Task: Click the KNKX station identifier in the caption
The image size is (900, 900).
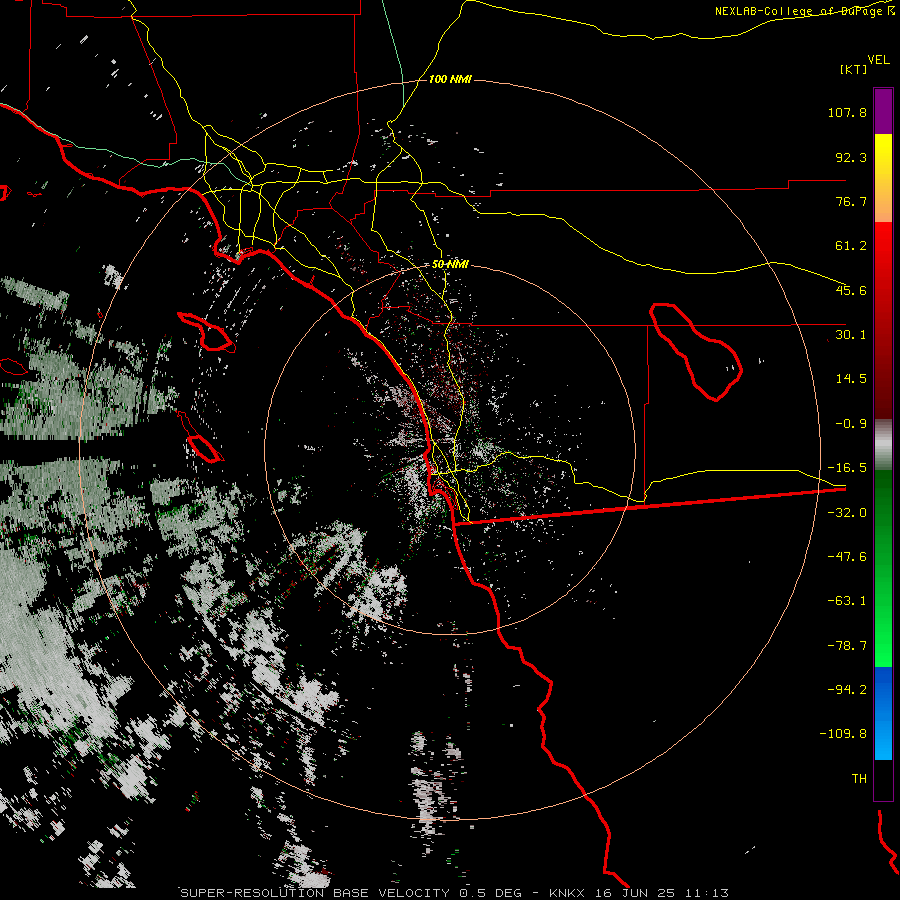Action: click(x=567, y=893)
